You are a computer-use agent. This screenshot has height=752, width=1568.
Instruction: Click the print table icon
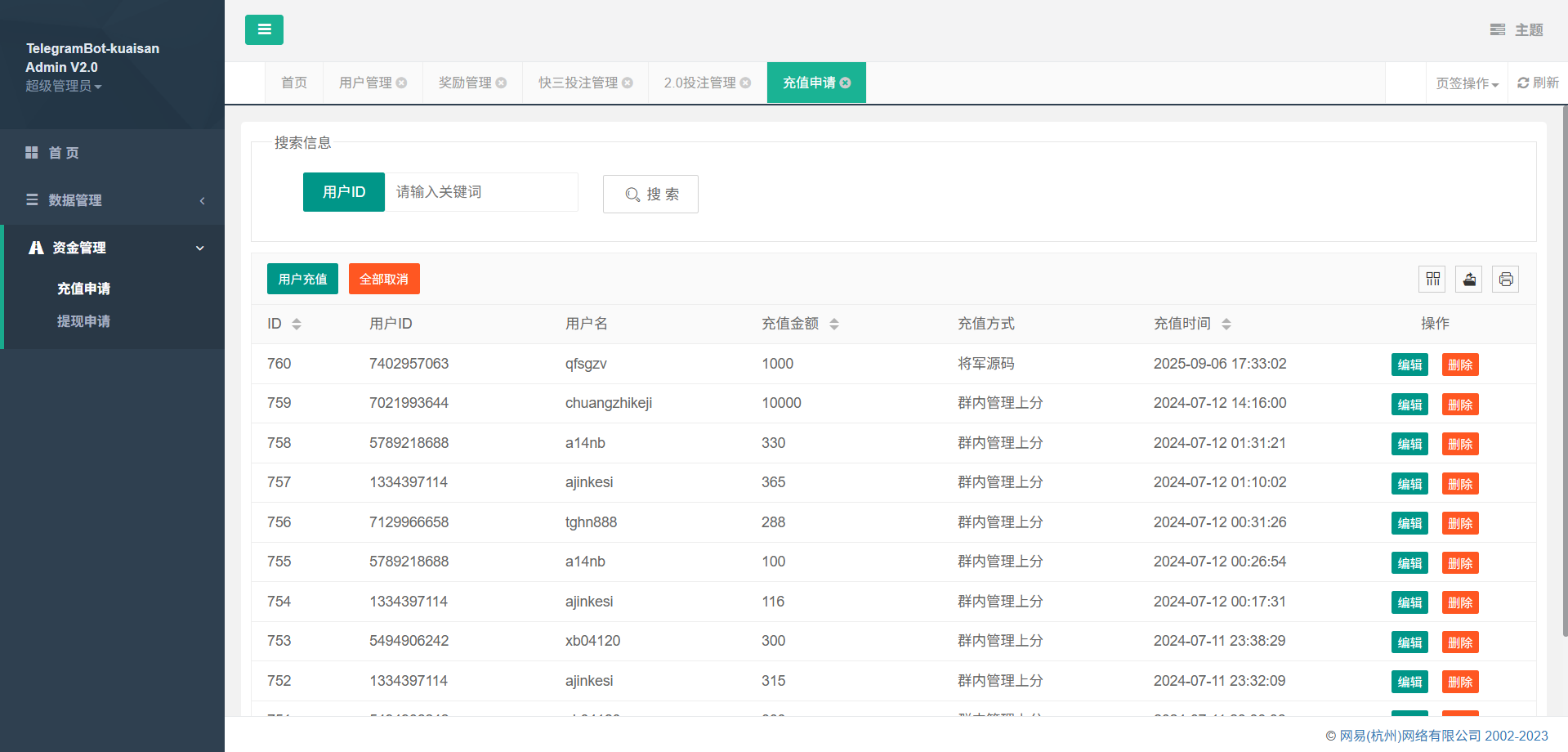pos(1505,280)
